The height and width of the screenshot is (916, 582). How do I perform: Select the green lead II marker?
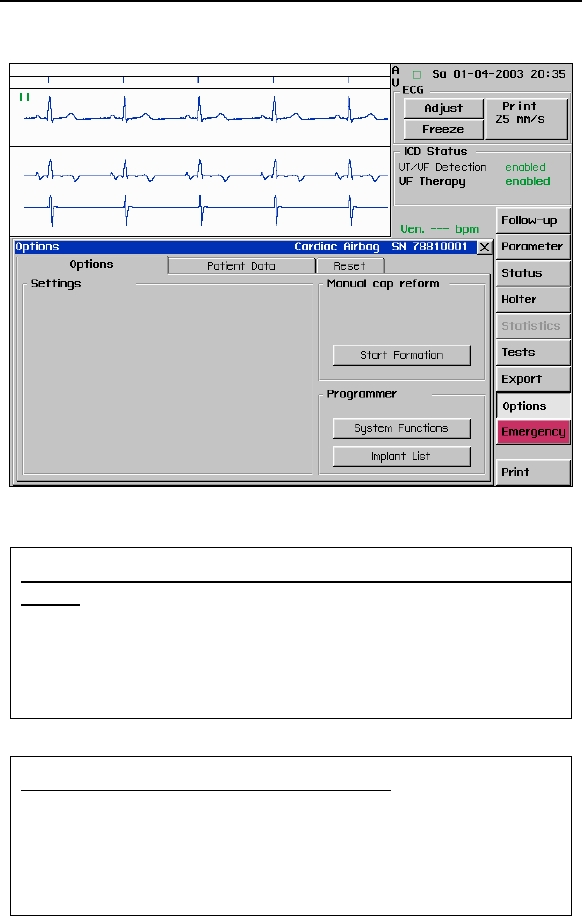coord(25,97)
